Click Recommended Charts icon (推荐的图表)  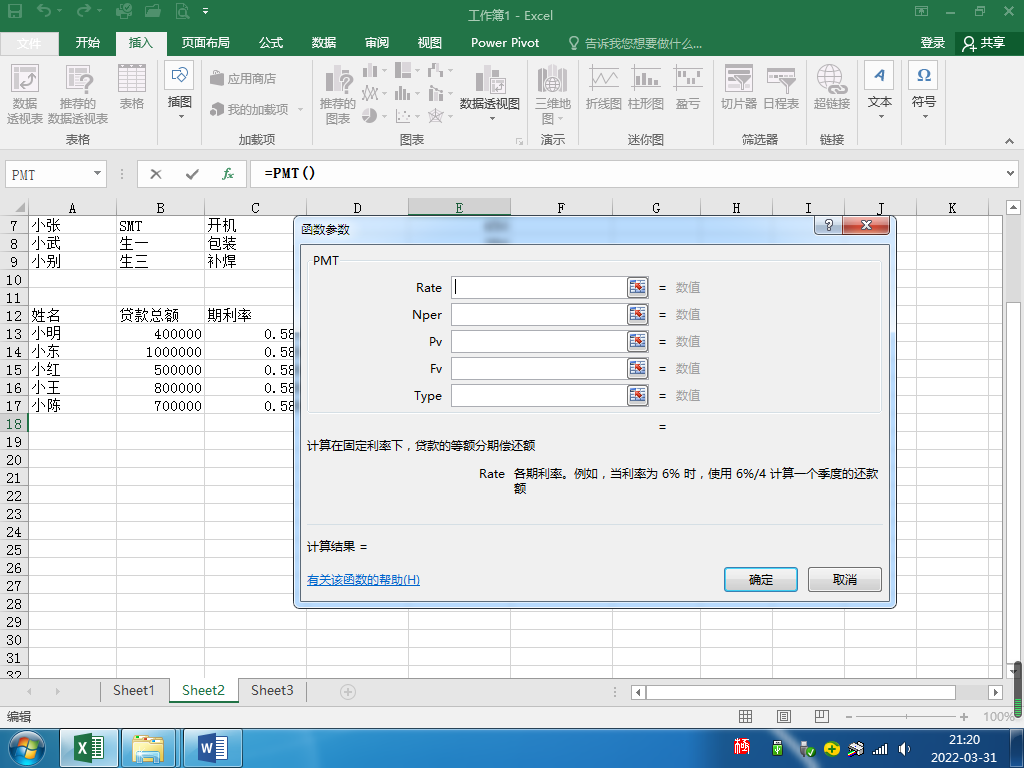338,94
